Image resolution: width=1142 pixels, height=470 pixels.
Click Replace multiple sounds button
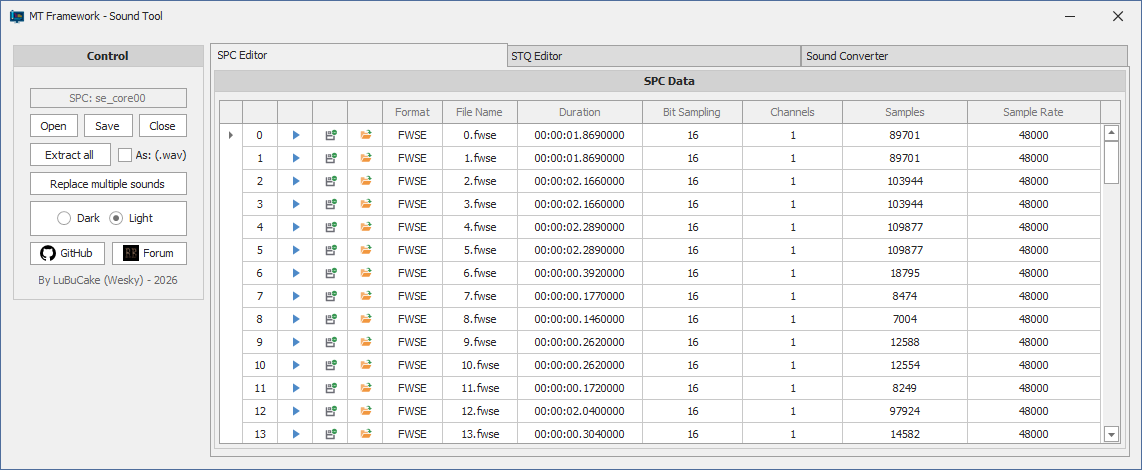(108, 184)
